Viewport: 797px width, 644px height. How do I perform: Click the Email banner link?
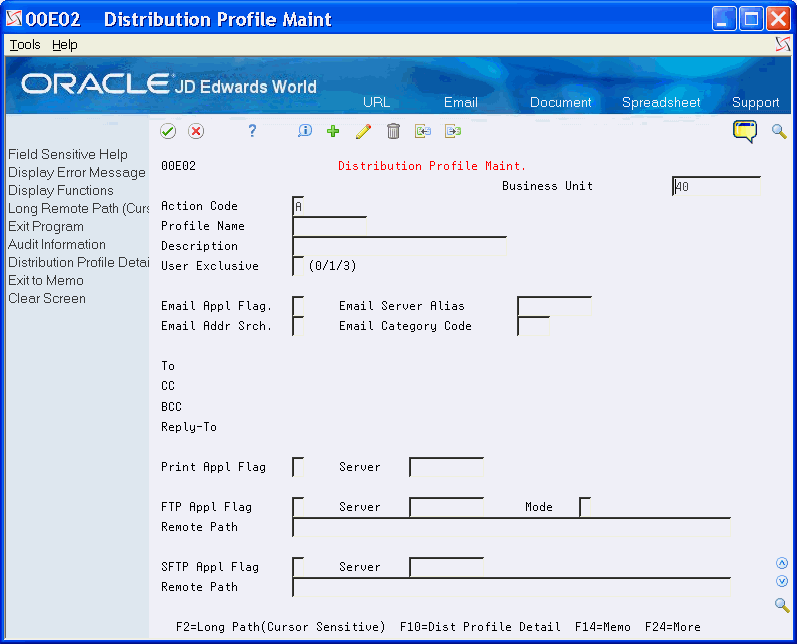[x=461, y=102]
